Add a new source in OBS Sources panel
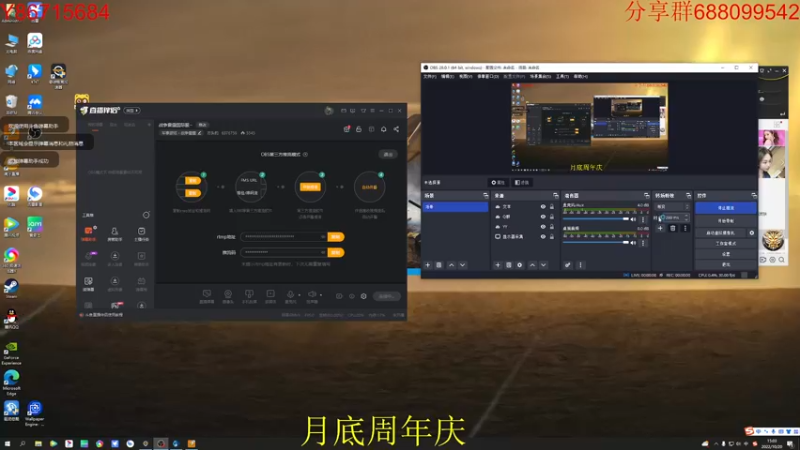The image size is (800, 450). [497, 265]
